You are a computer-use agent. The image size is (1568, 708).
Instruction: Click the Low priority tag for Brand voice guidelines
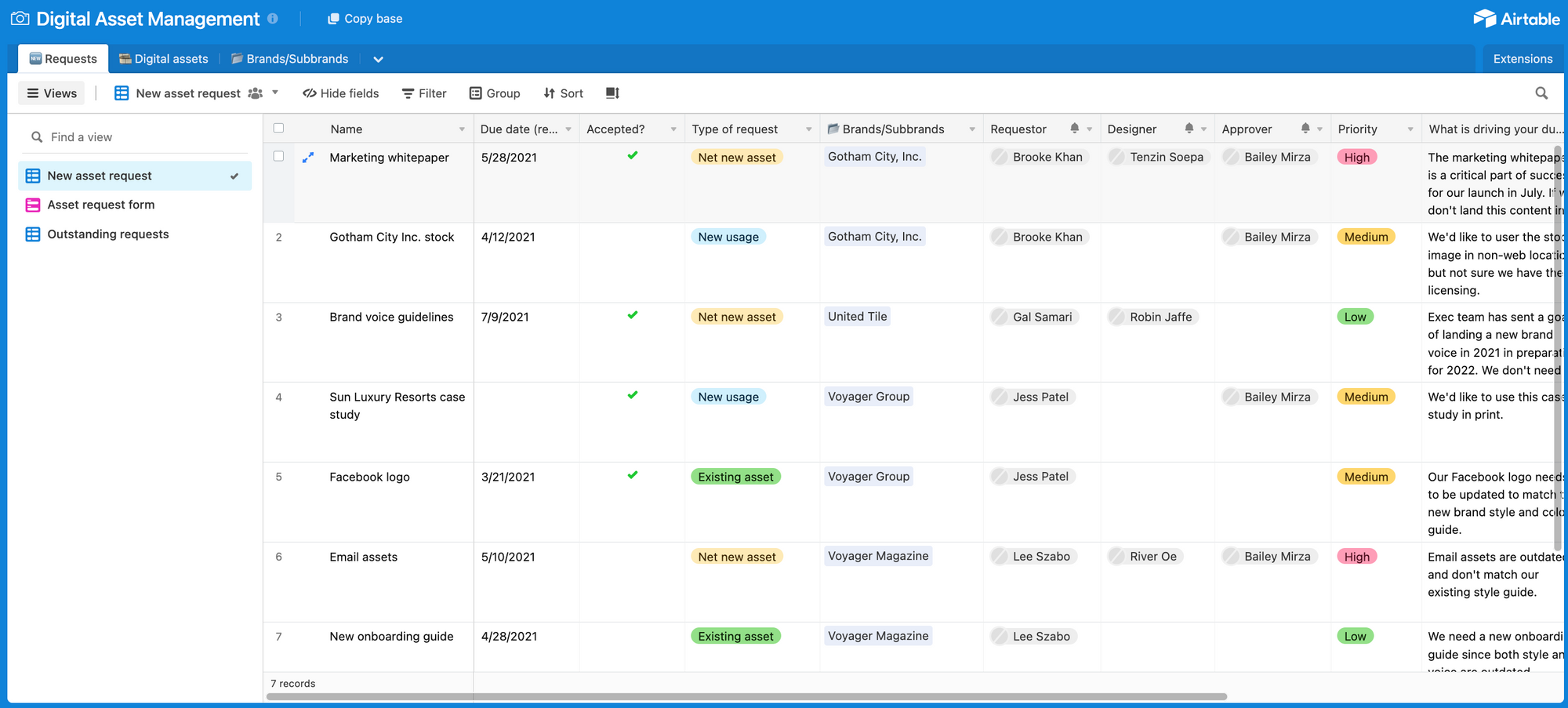1355,318
